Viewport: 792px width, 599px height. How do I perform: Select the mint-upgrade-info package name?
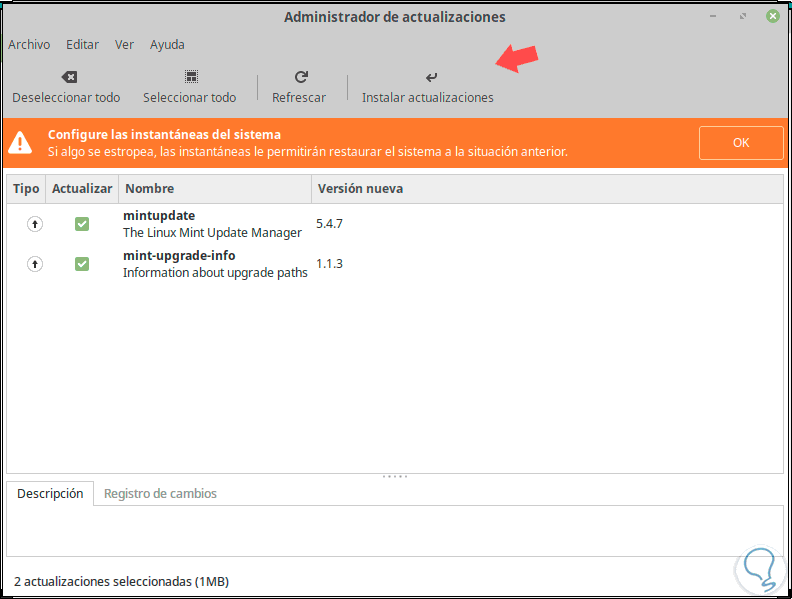[179, 256]
